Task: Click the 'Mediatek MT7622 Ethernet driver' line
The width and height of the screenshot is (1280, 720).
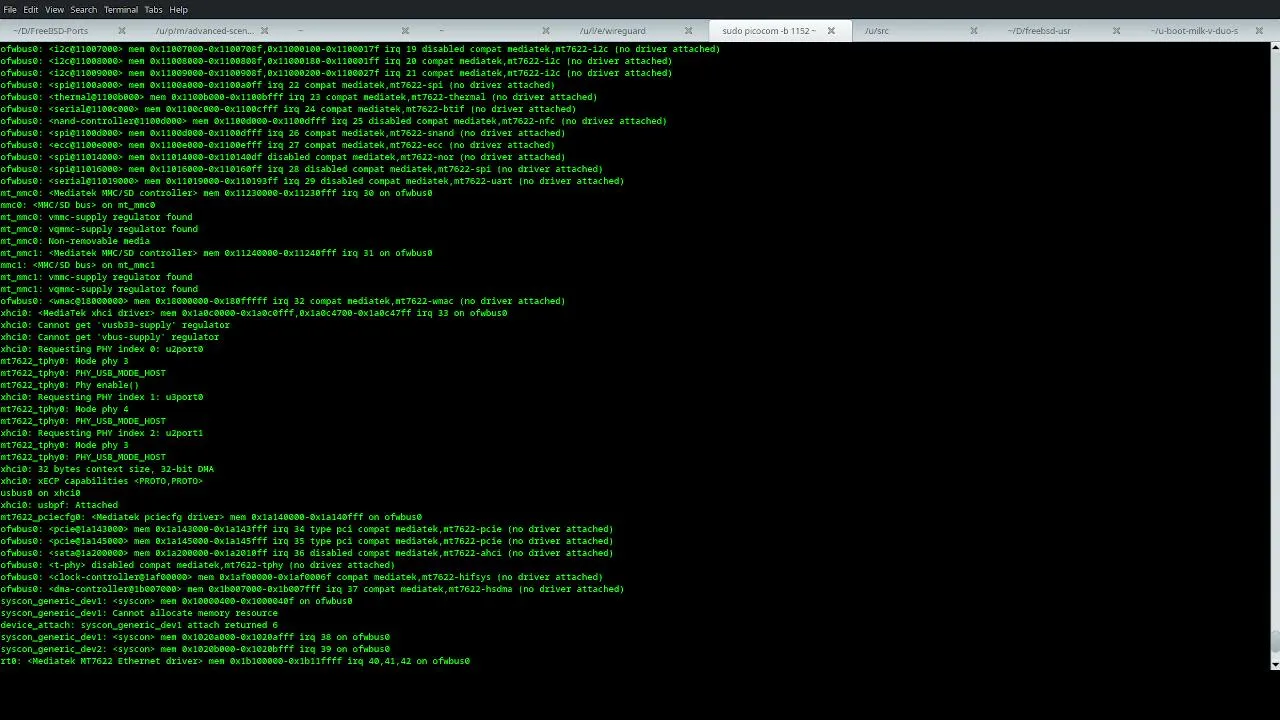Action: 235,661
